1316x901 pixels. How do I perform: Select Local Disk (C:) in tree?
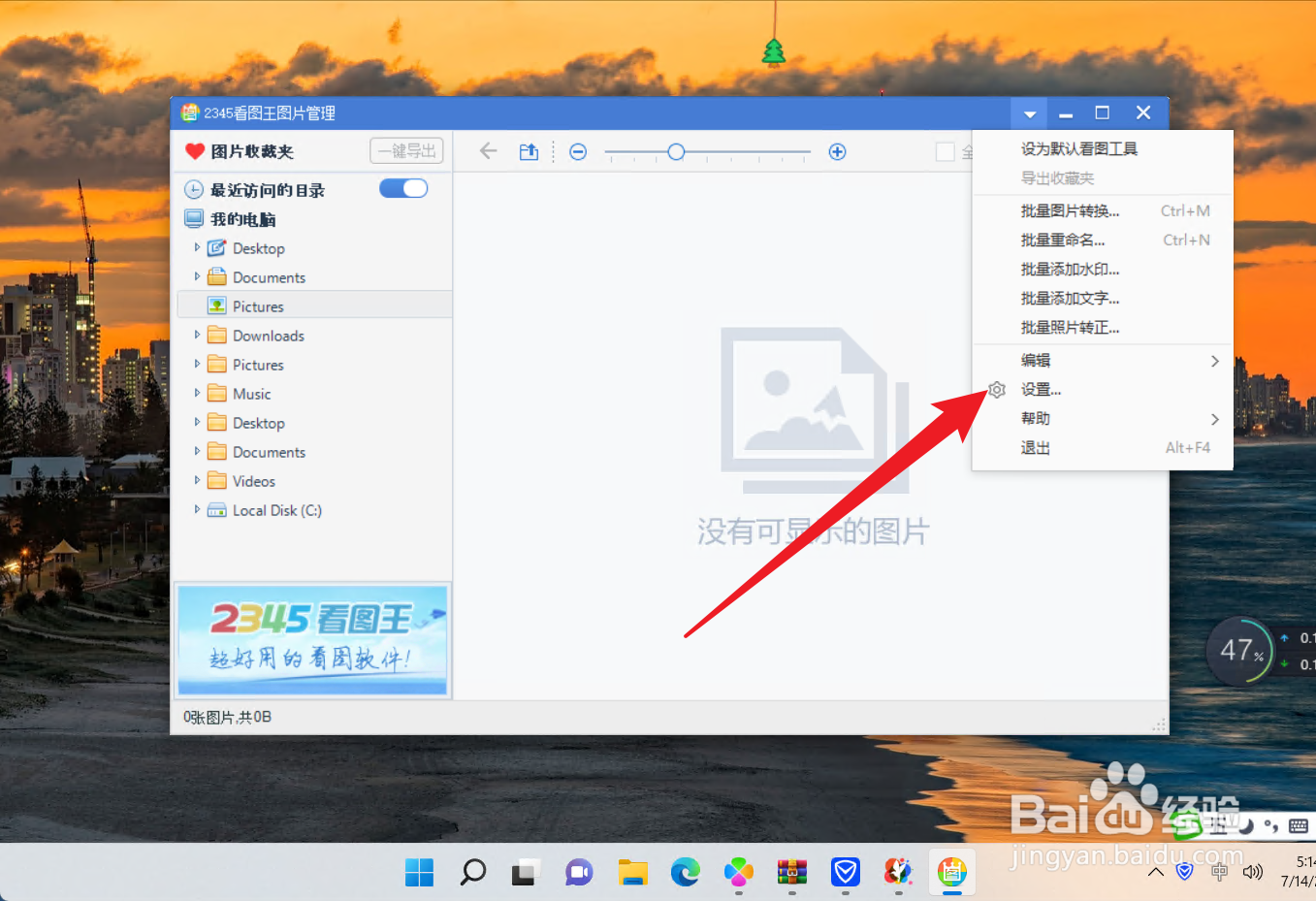(276, 510)
